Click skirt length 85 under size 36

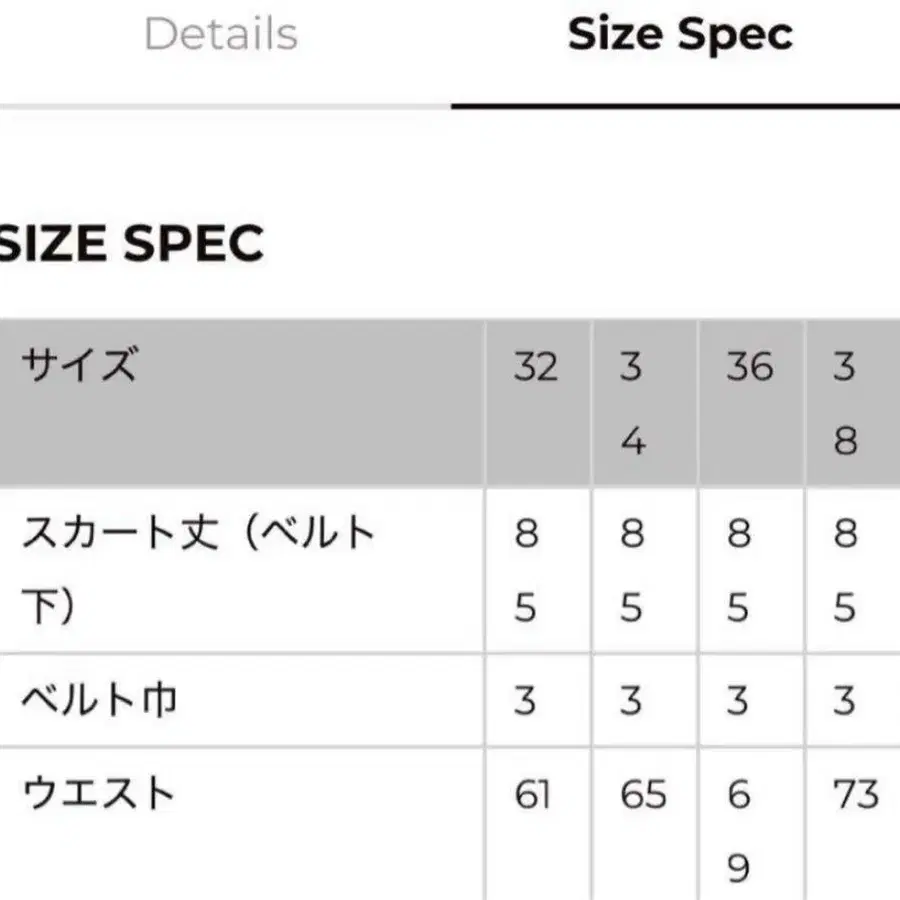pyautogui.click(x=739, y=569)
